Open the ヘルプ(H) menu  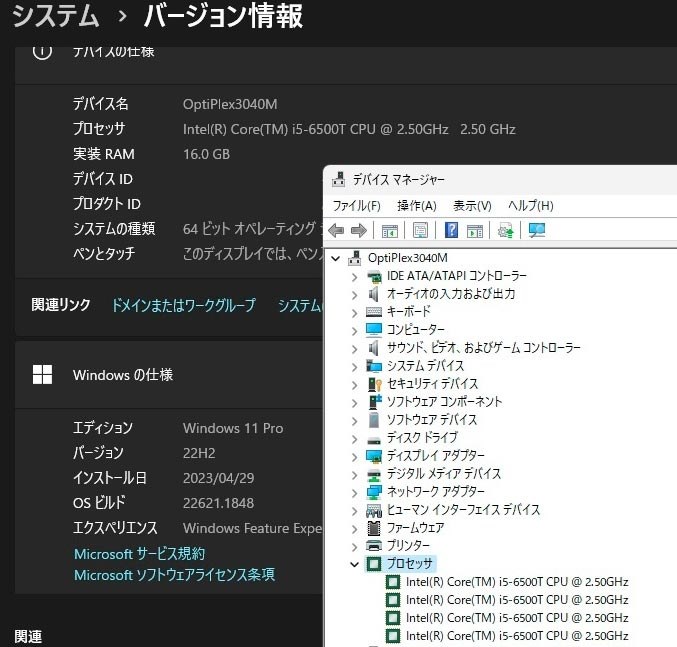pos(531,206)
